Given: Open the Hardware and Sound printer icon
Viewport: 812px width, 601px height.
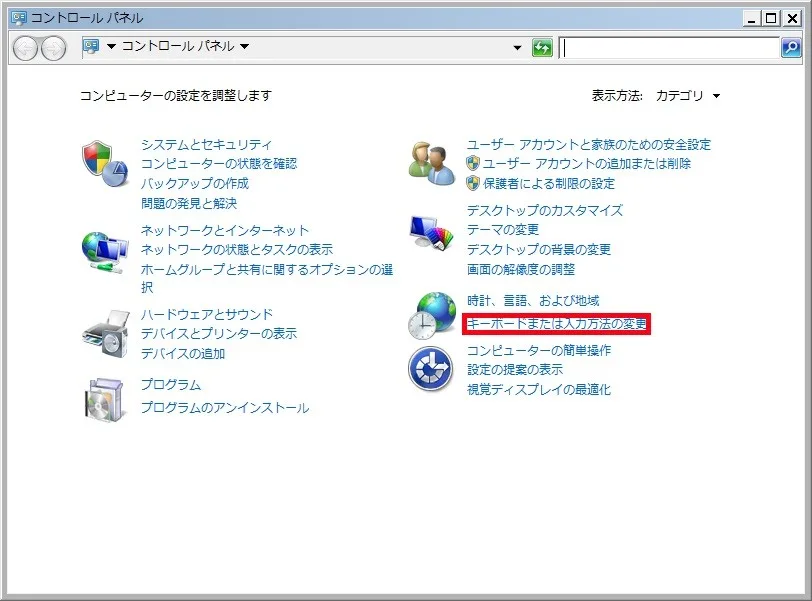Looking at the screenshot, I should tap(106, 334).
